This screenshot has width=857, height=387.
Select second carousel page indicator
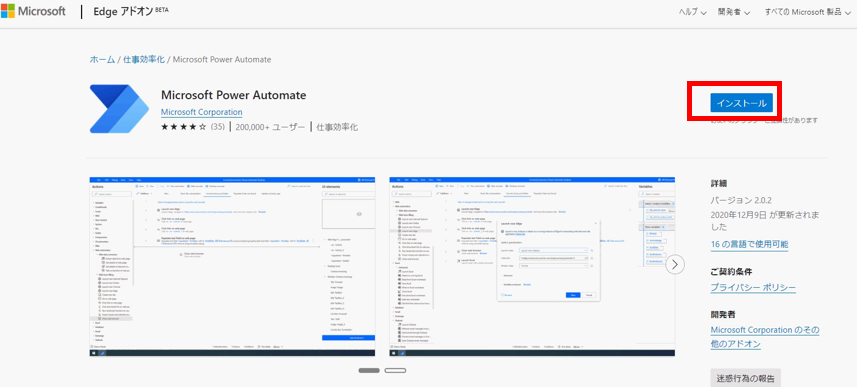click(395, 370)
